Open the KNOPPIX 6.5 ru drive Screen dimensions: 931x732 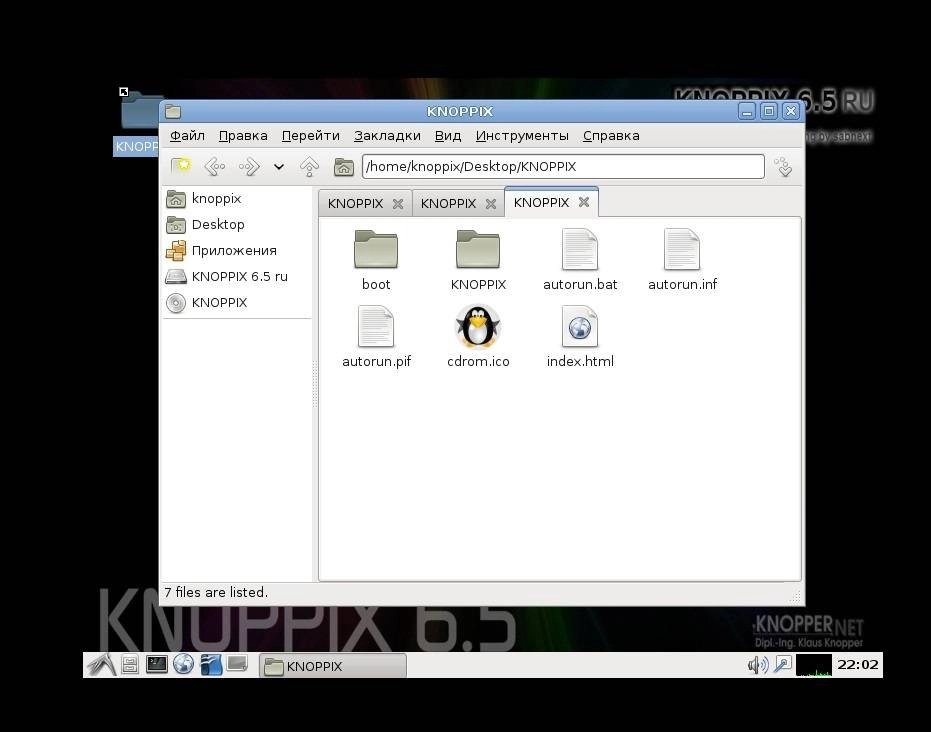pos(226,276)
